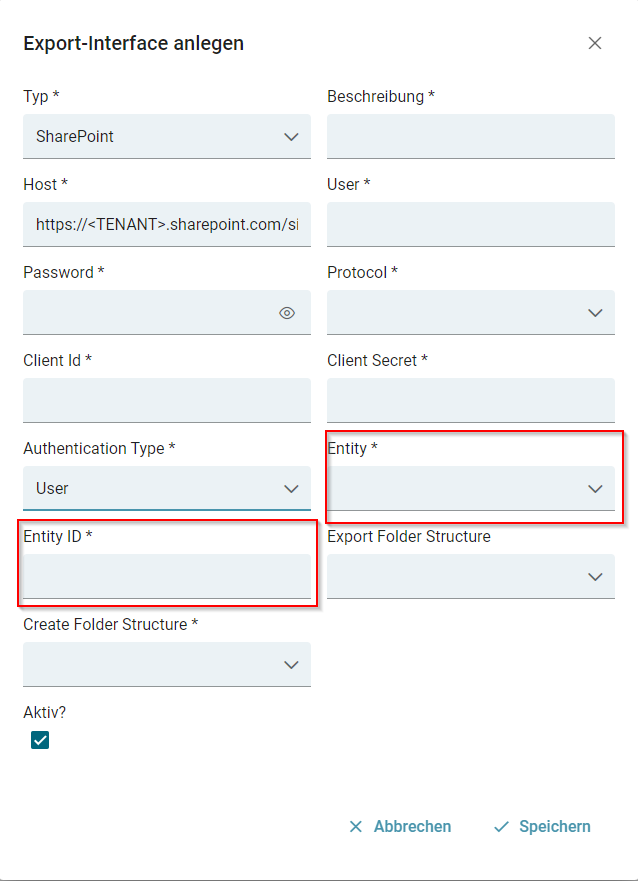Uncheck the Aktiv? checkbox
Image resolution: width=638 pixels, height=881 pixels.
tap(40, 740)
